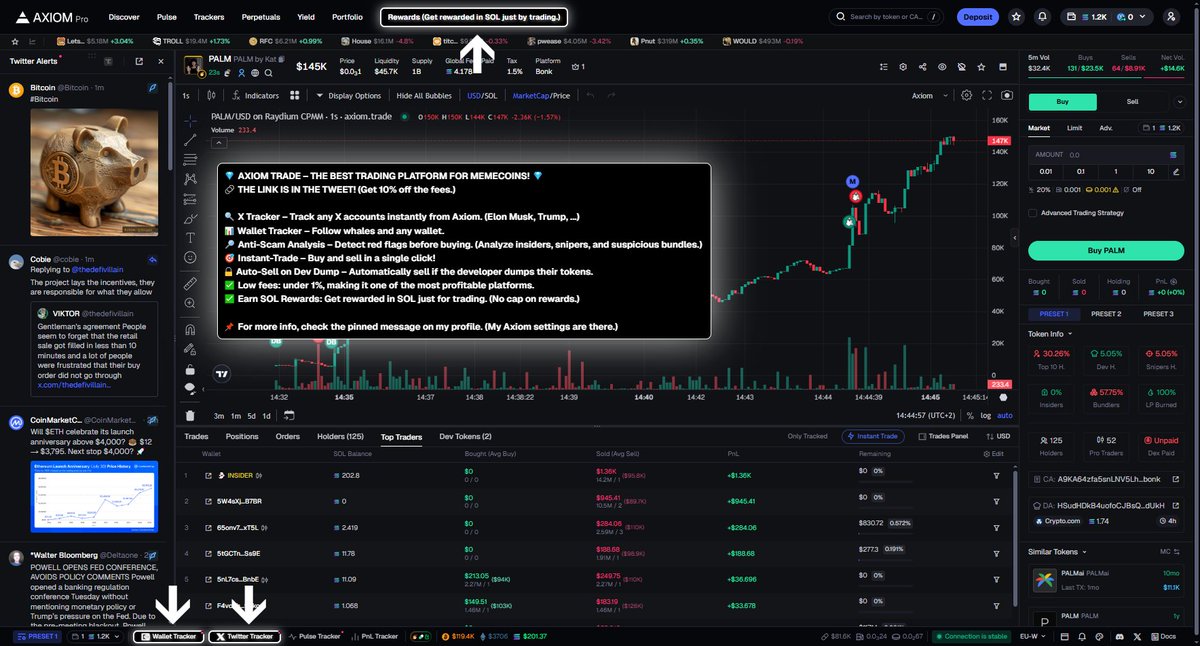Click the Indicators button
The width and height of the screenshot is (1200, 646).
click(254, 96)
